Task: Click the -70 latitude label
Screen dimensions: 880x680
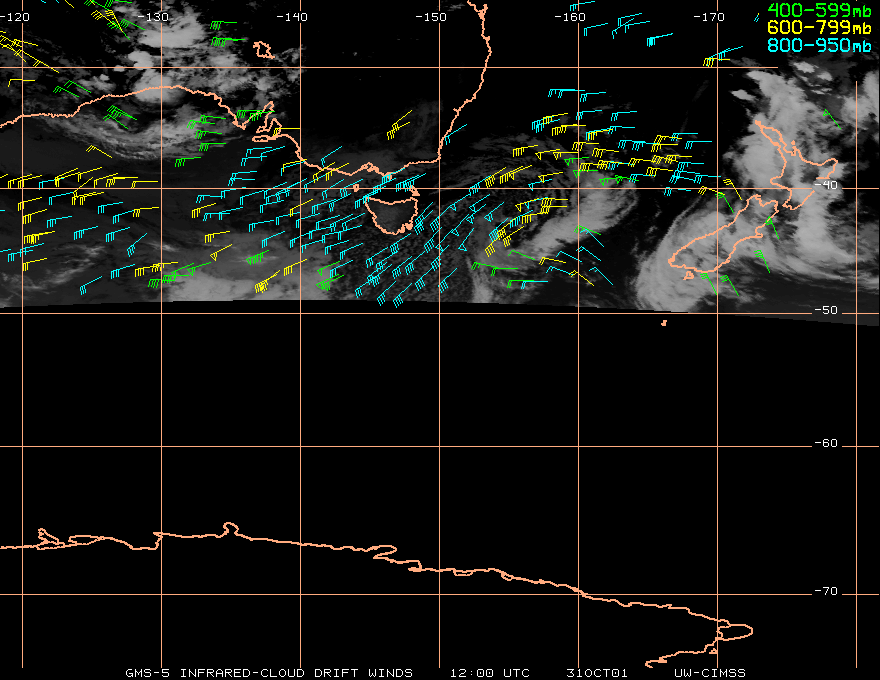Action: tap(826, 591)
